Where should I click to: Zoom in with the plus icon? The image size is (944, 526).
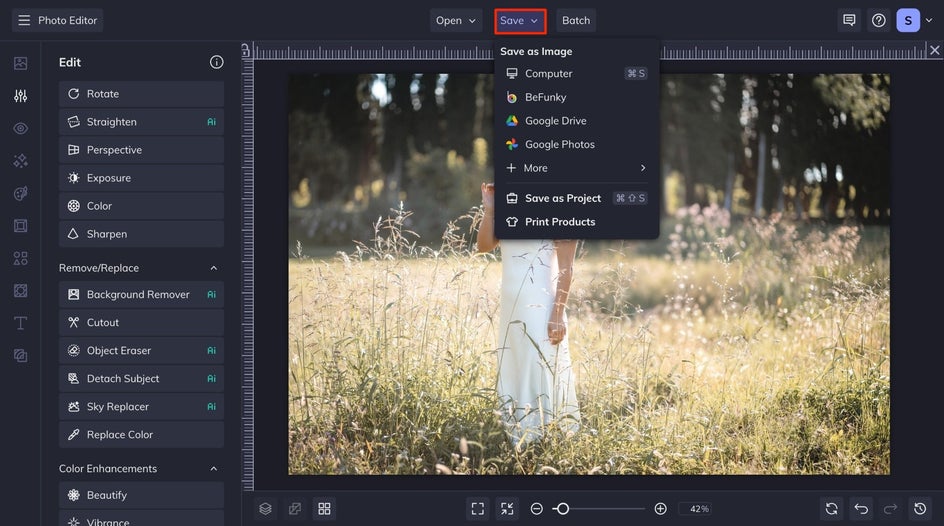[660, 509]
